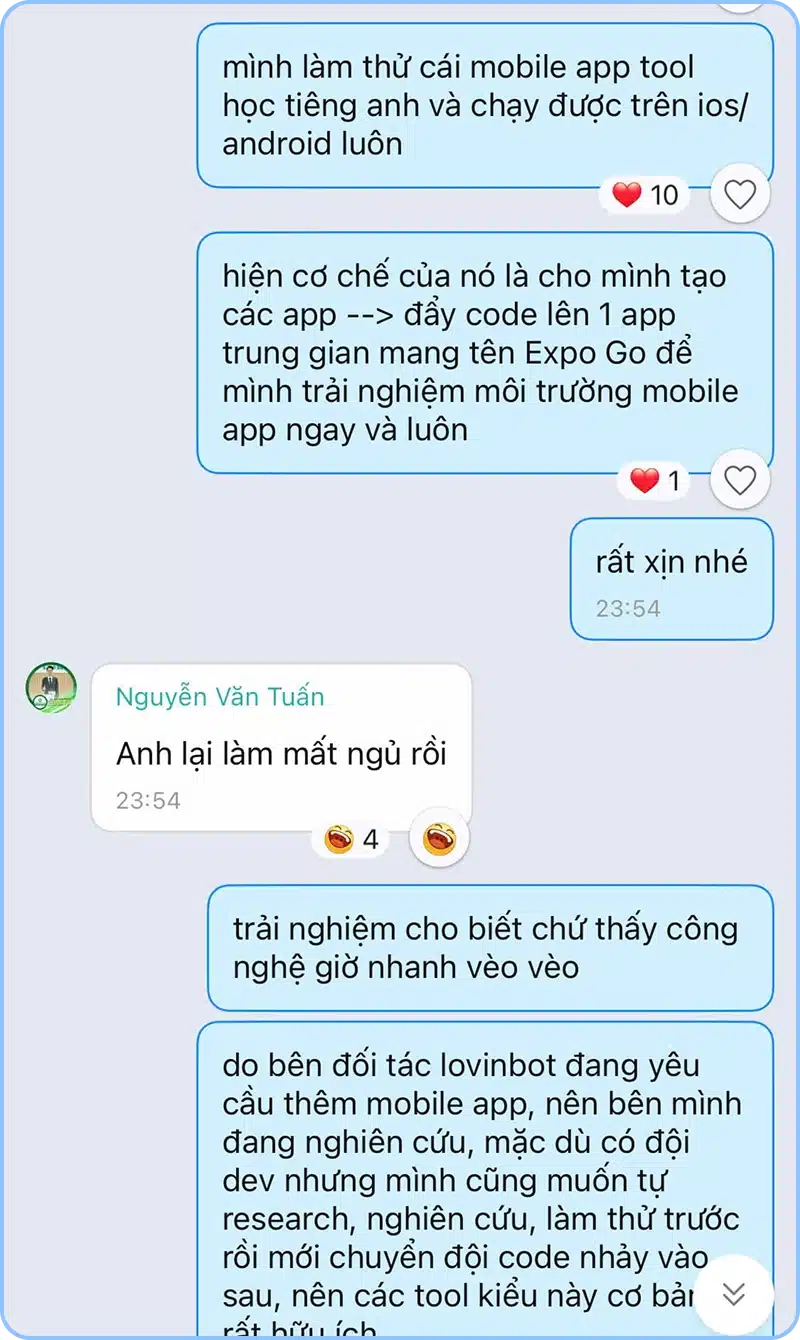Screen dimensions: 800x1340
Task: Select the message "trải nghiệm cho biết chứ thấy công nghệ"
Action: (491, 948)
